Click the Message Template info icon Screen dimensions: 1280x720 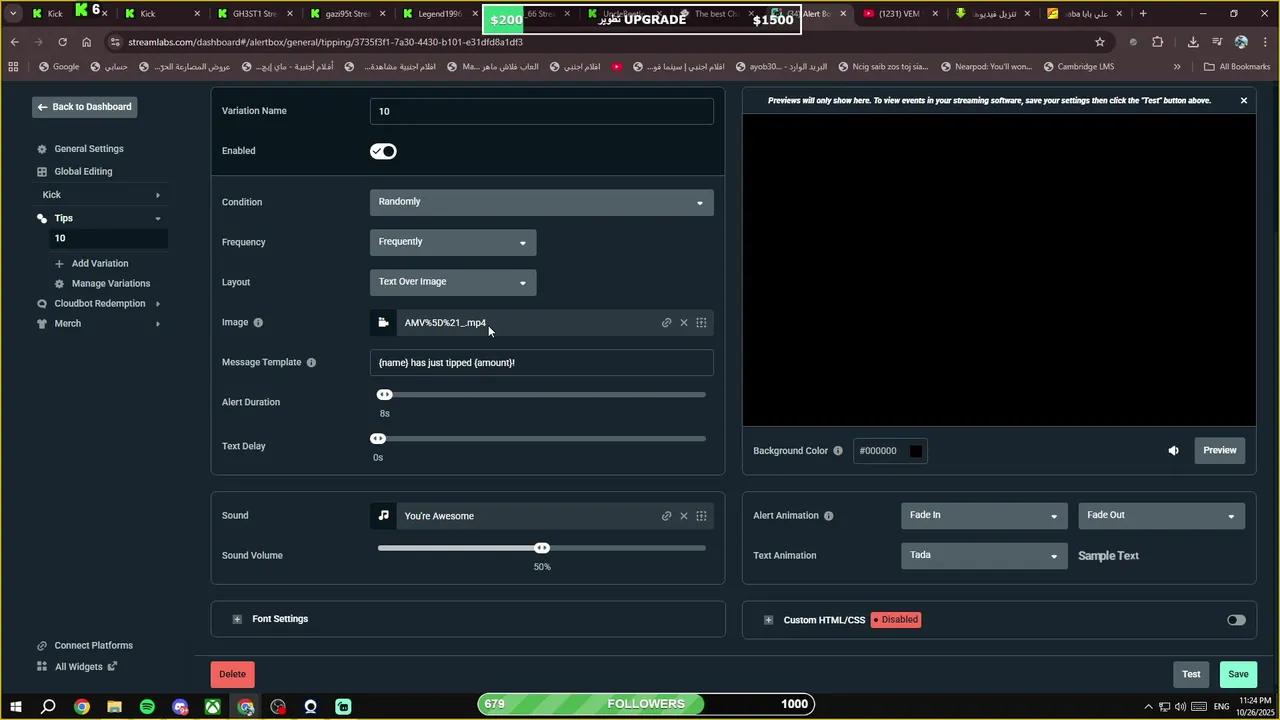click(x=311, y=362)
